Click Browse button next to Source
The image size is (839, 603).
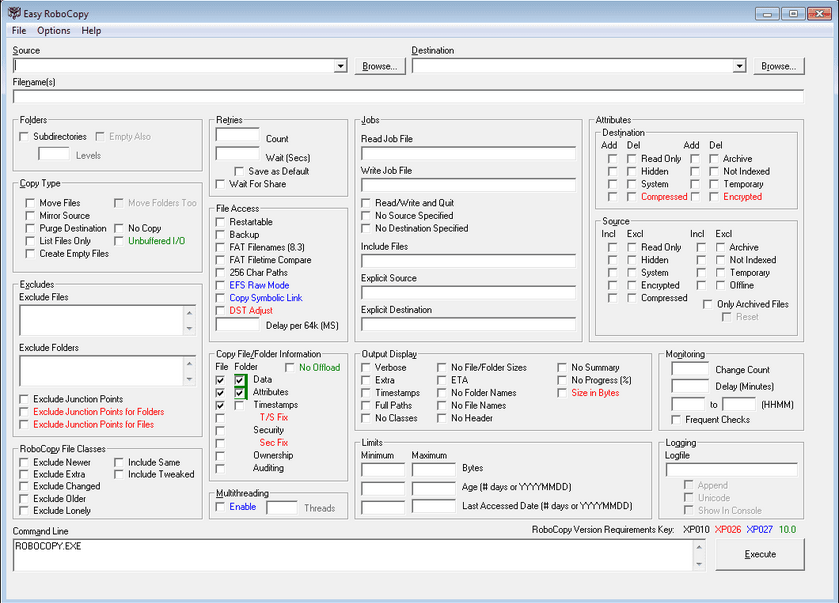tap(380, 66)
